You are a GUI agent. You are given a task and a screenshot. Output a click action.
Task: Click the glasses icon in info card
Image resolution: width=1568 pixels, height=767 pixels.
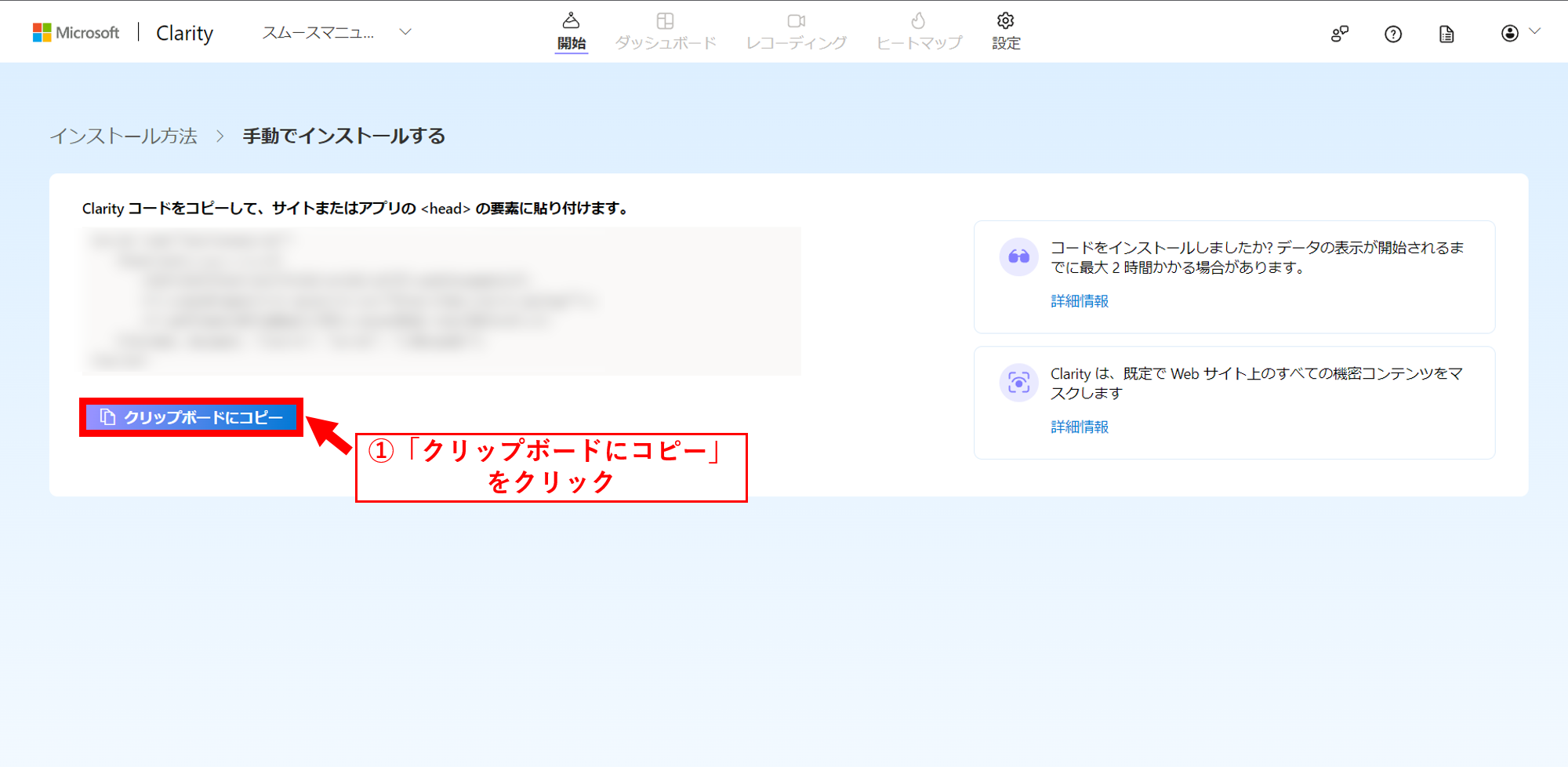[1018, 257]
